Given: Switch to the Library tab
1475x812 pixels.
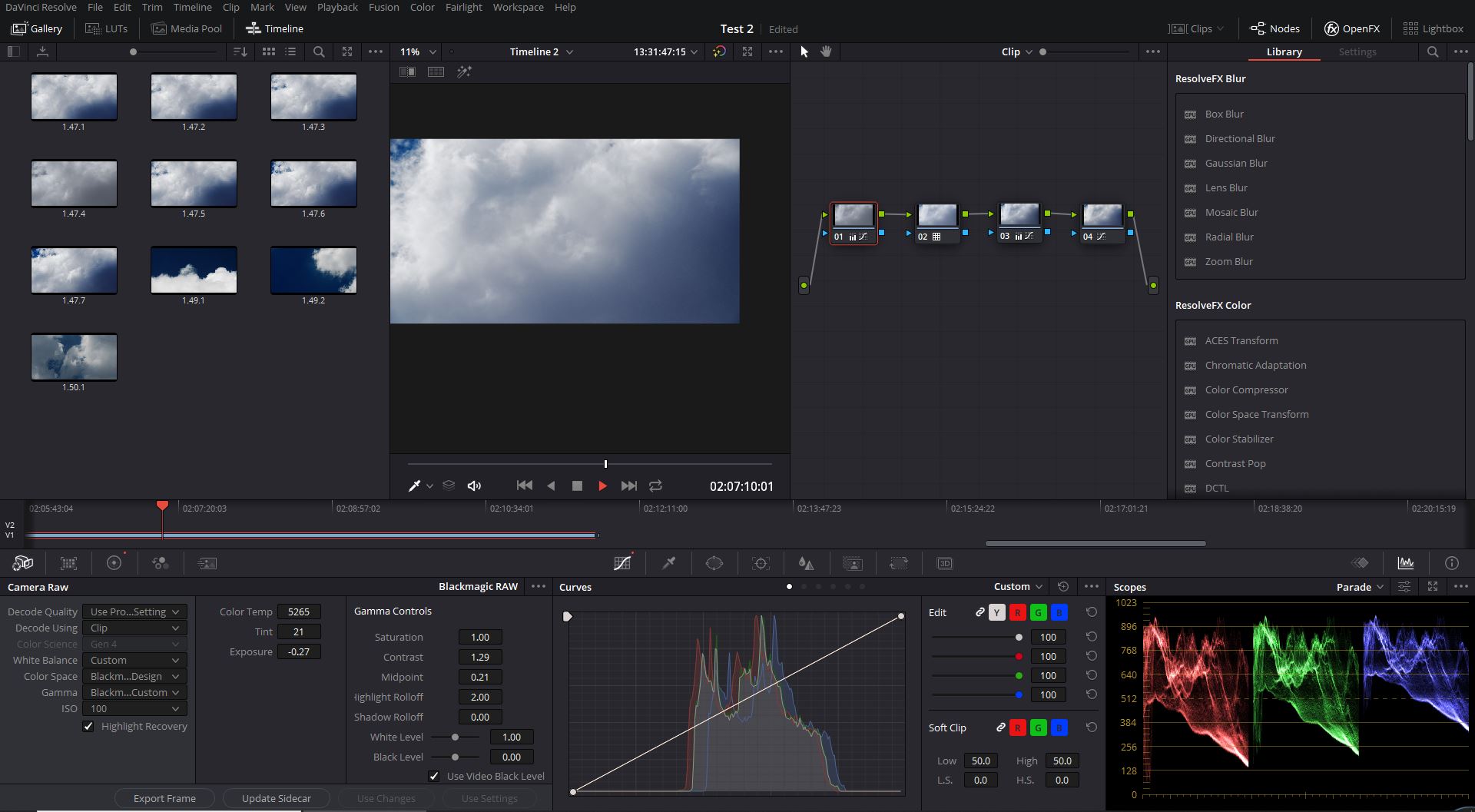Looking at the screenshot, I should pos(1284,51).
